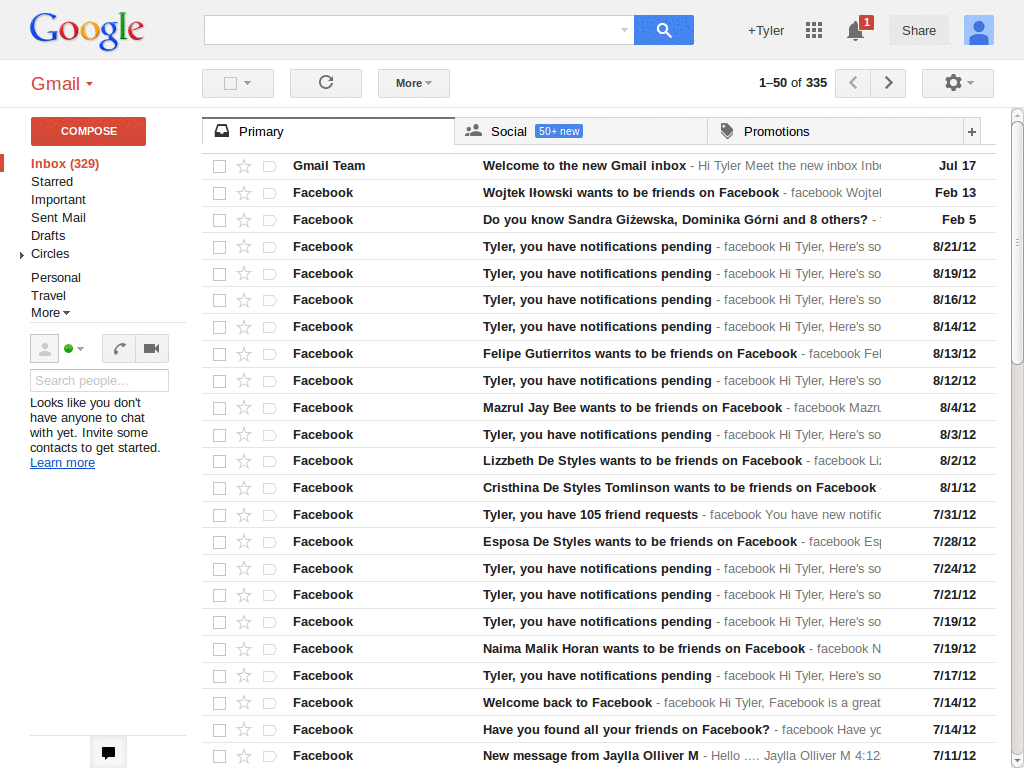Tick the email dated Feb 5
This screenshot has width=1024, height=768.
219,220
